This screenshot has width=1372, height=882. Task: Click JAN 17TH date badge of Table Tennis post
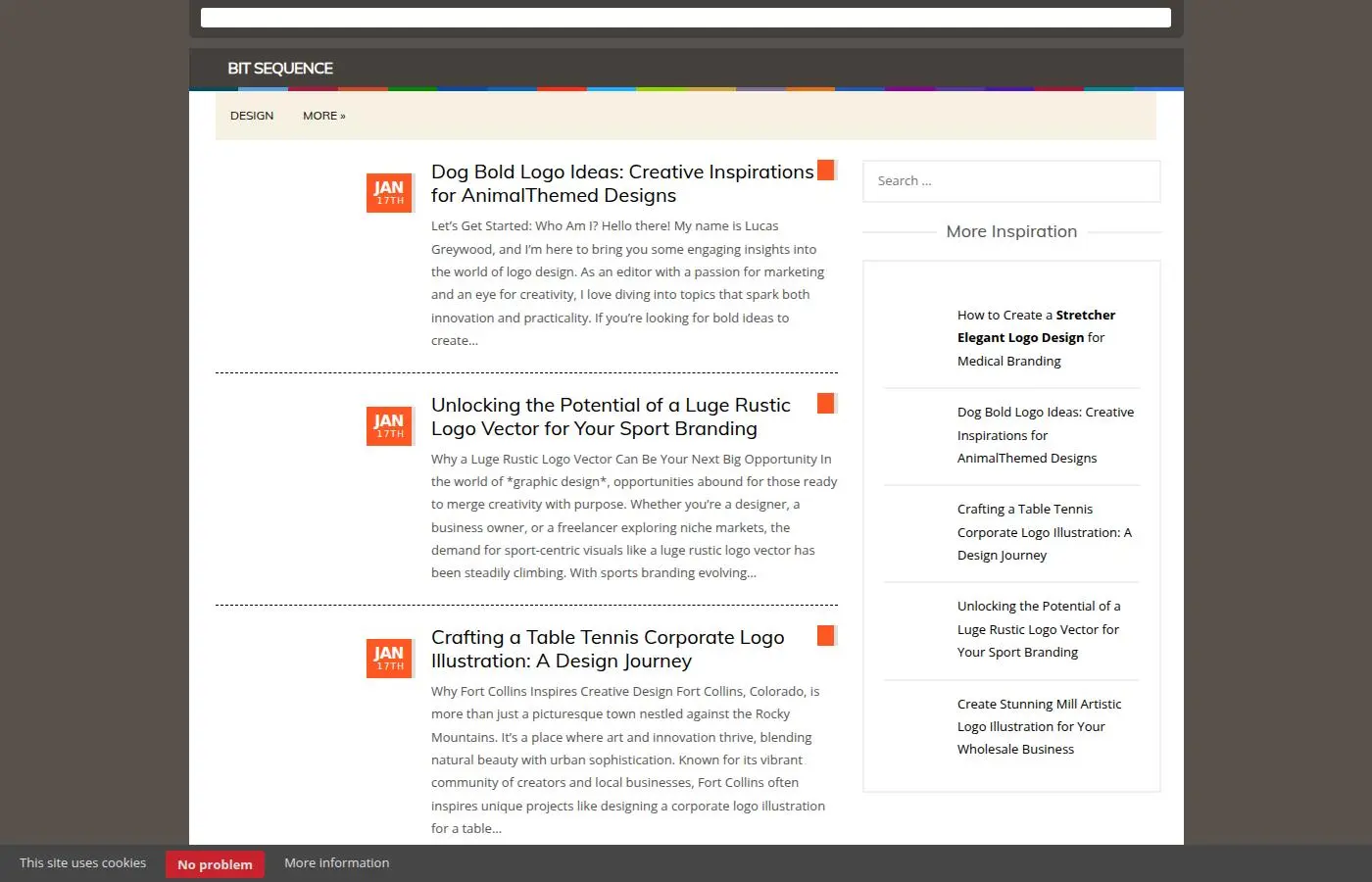click(389, 658)
